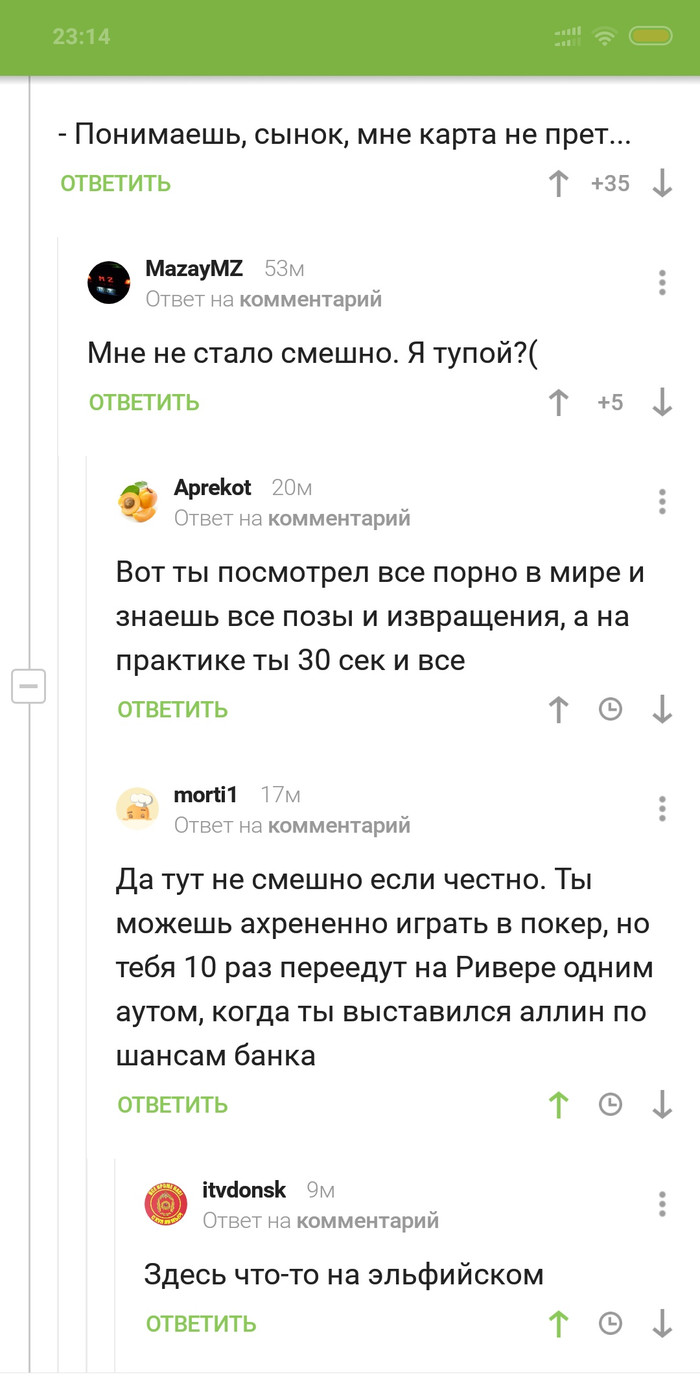Downvote the itvdonsk comment
The height and width of the screenshot is (1379, 700).
click(x=661, y=1324)
